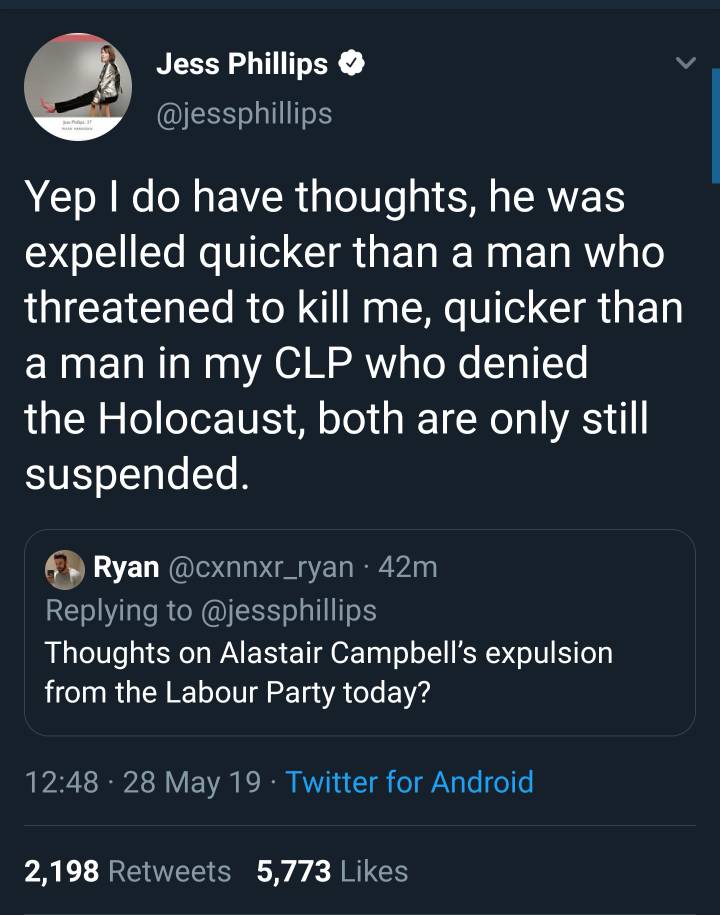Click the 42m timestamp on quoted tweet
This screenshot has height=915, width=720.
(409, 567)
